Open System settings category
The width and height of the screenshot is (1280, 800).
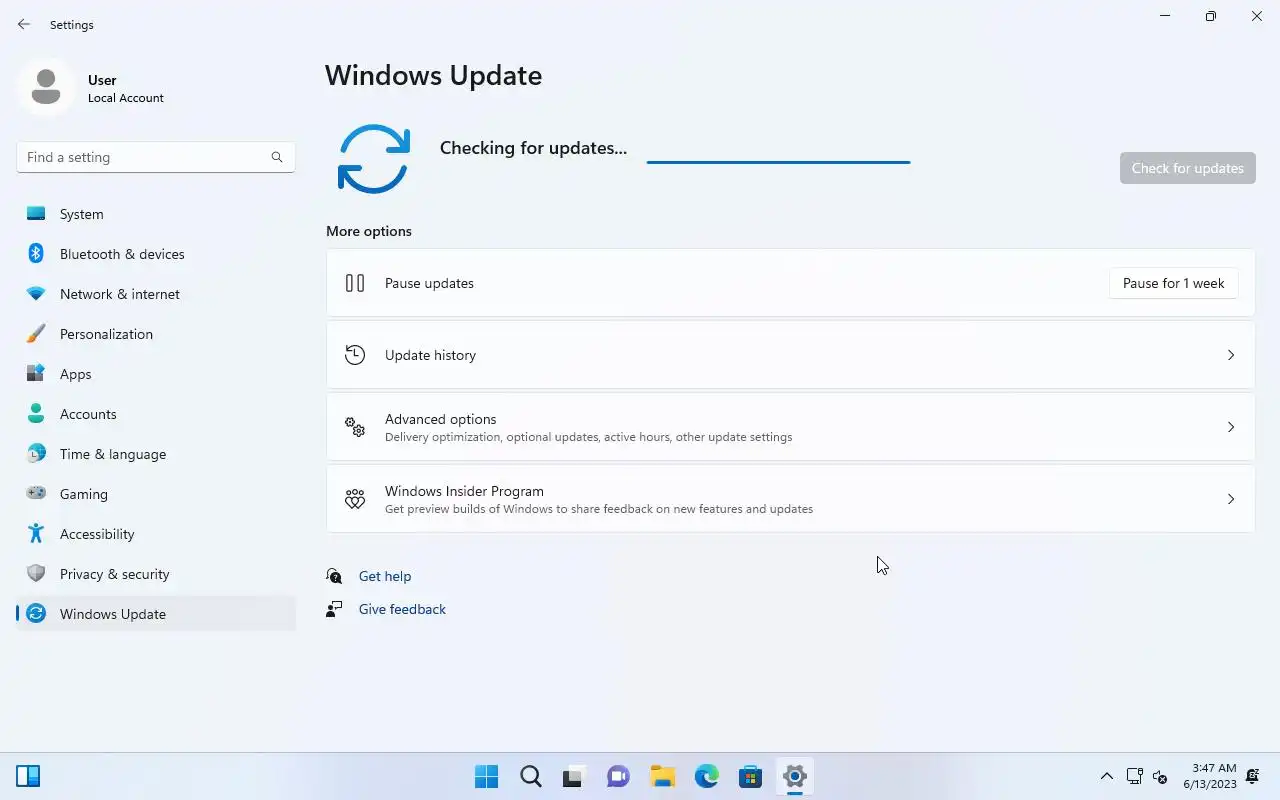156,214
